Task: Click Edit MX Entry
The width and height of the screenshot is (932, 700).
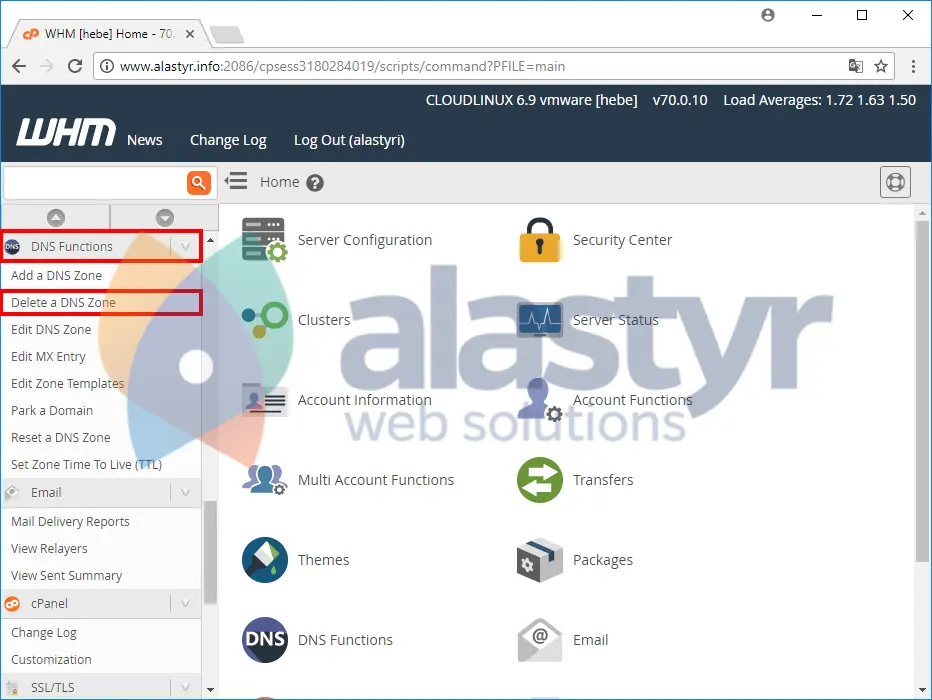Action: point(48,357)
